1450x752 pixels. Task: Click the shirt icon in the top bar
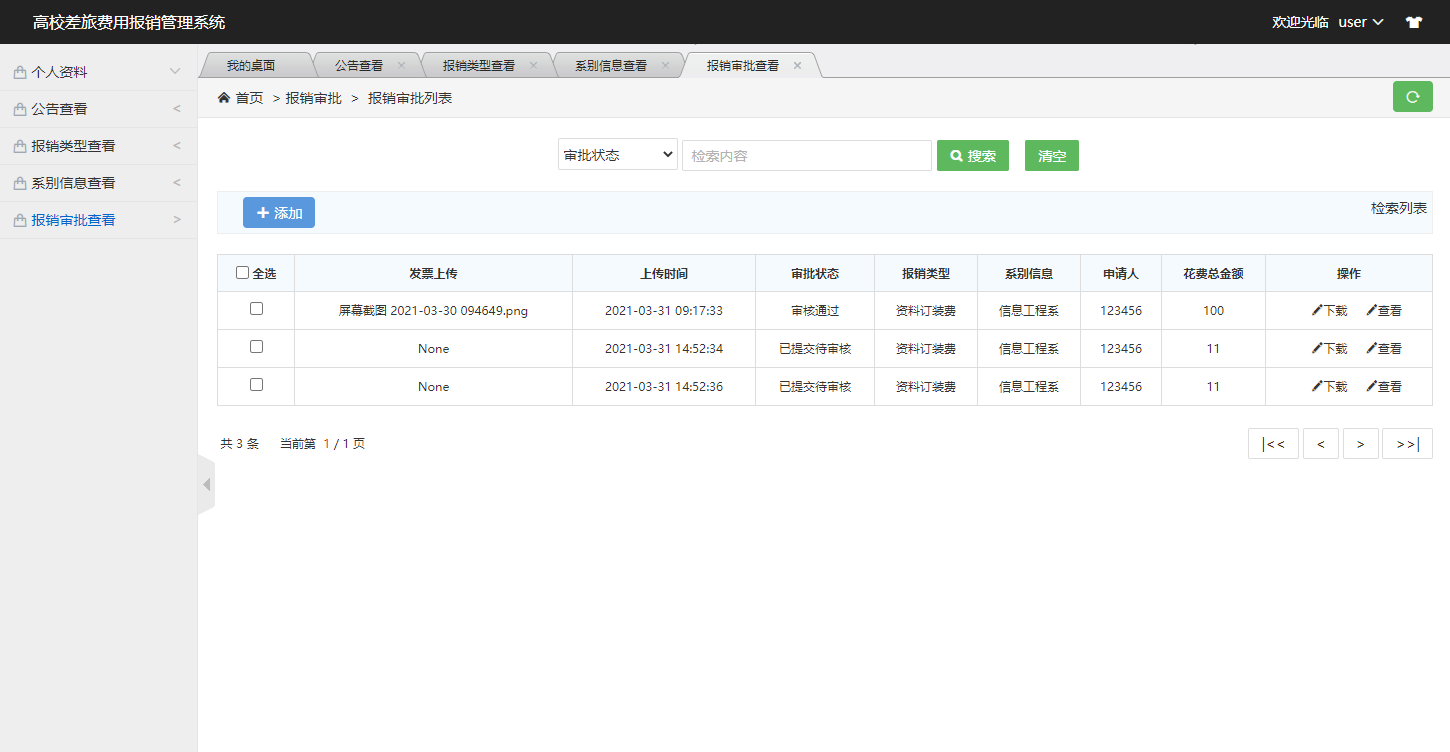1415,21
